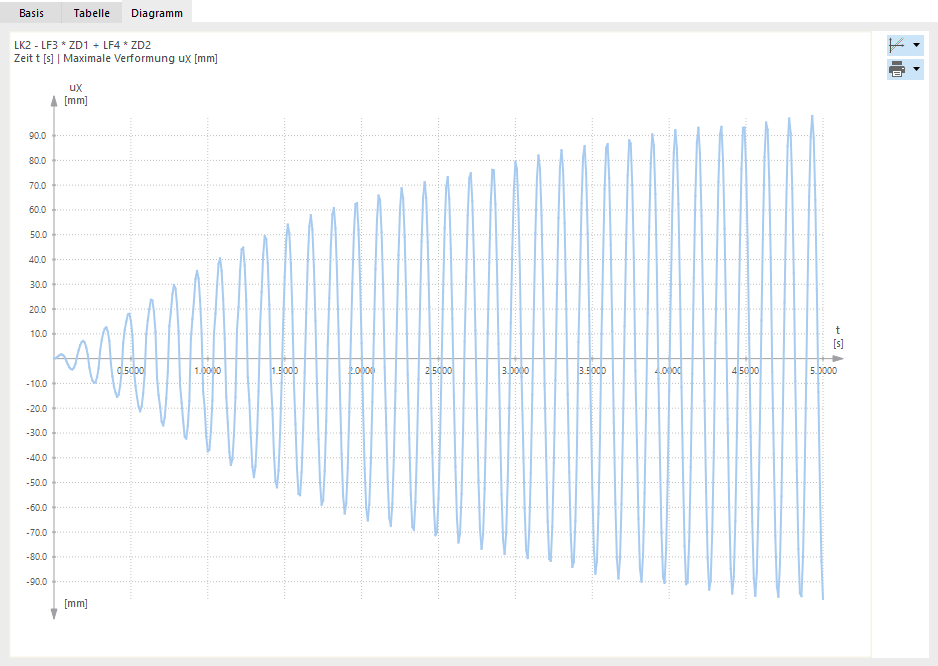The image size is (938, 666).
Task: Open the Tabelle tab
Action: point(92,13)
